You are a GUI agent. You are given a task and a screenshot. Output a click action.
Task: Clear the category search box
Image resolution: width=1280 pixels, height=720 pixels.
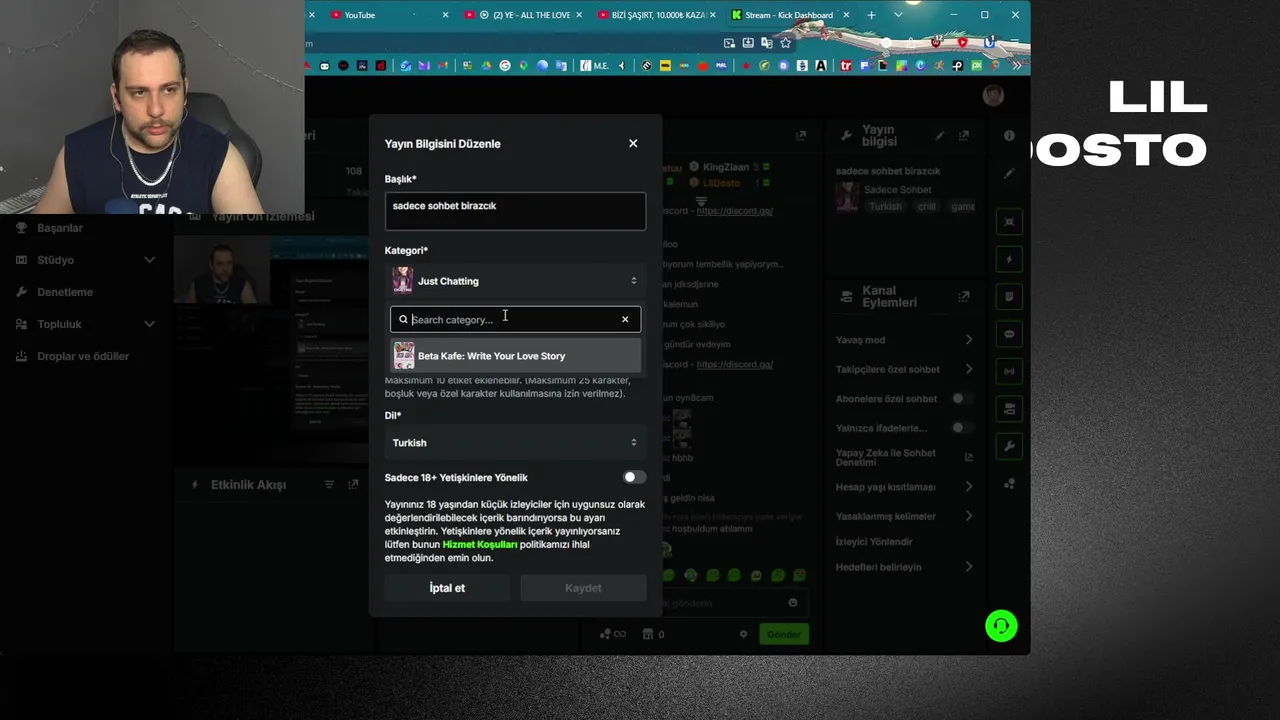pos(625,320)
